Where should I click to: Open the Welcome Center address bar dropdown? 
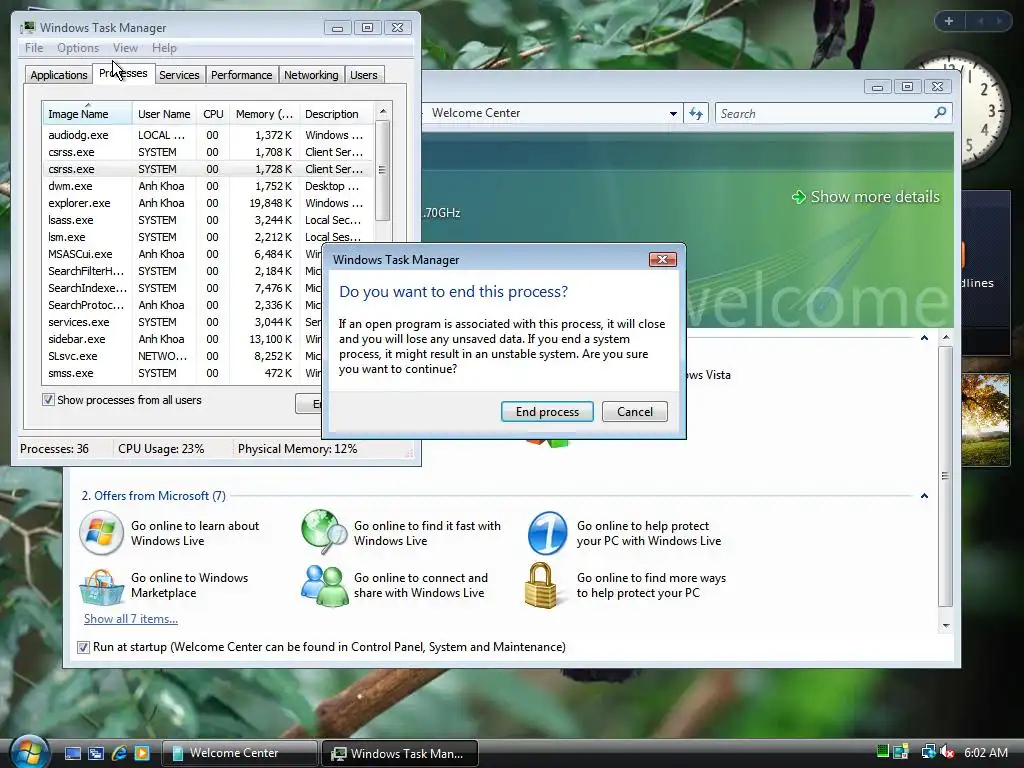tap(673, 114)
